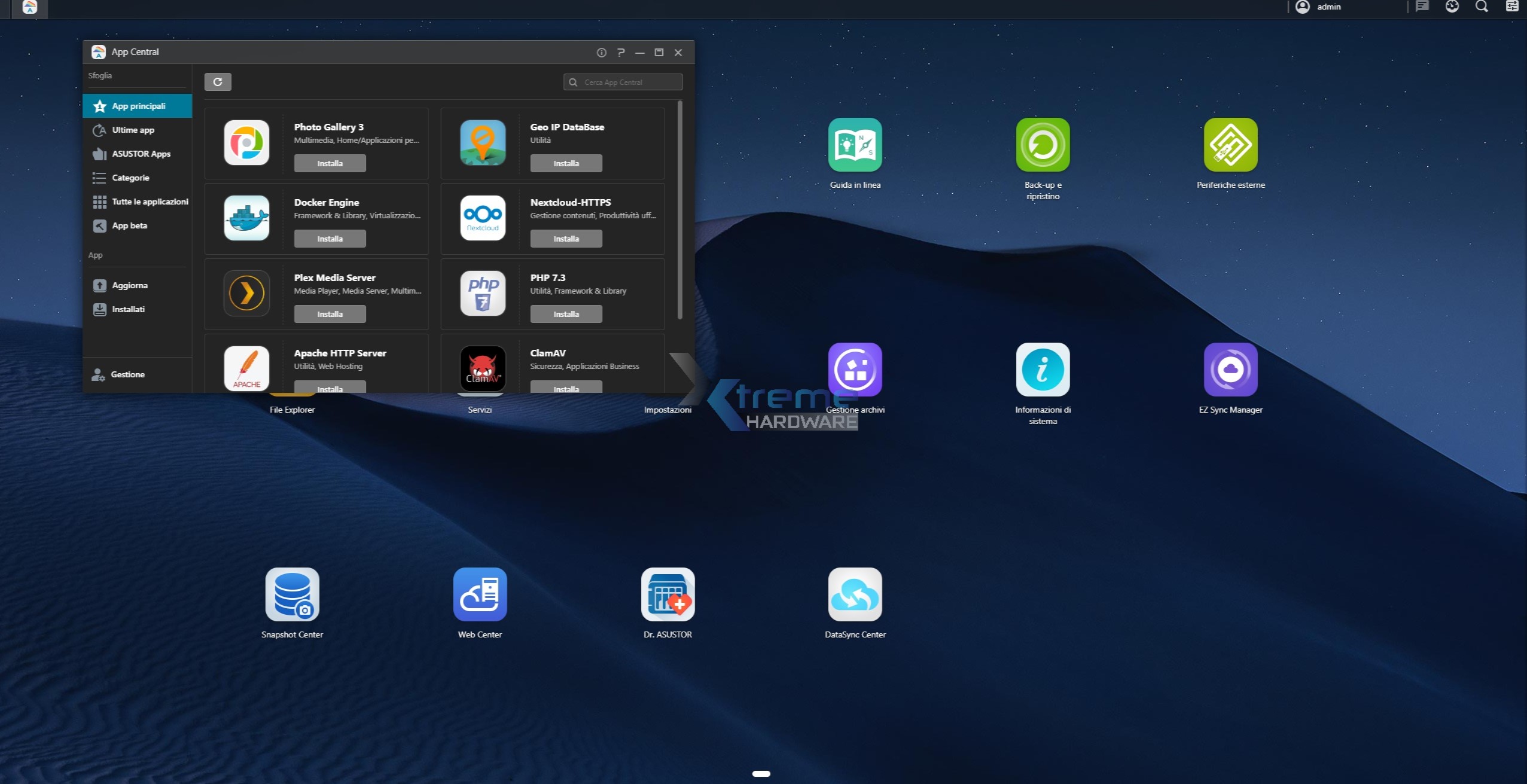
Task: Install the Docker Engine app
Action: point(330,239)
